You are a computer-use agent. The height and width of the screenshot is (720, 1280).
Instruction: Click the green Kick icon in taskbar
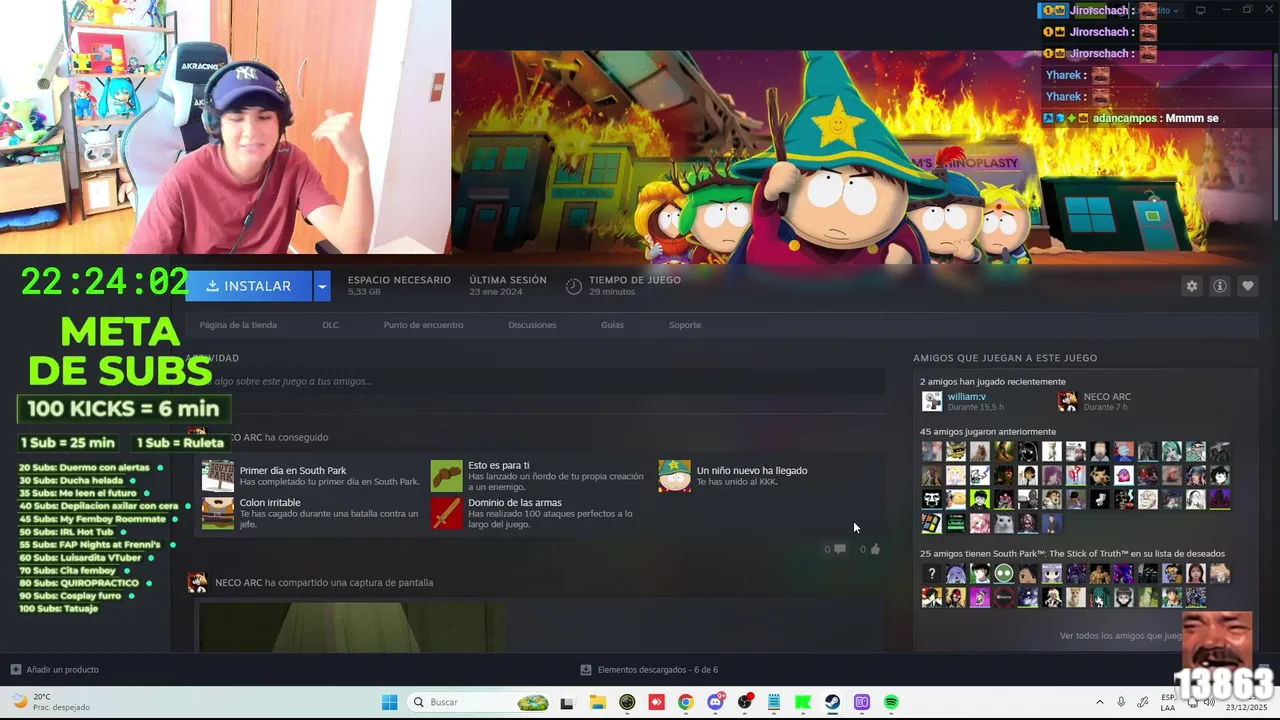(803, 702)
